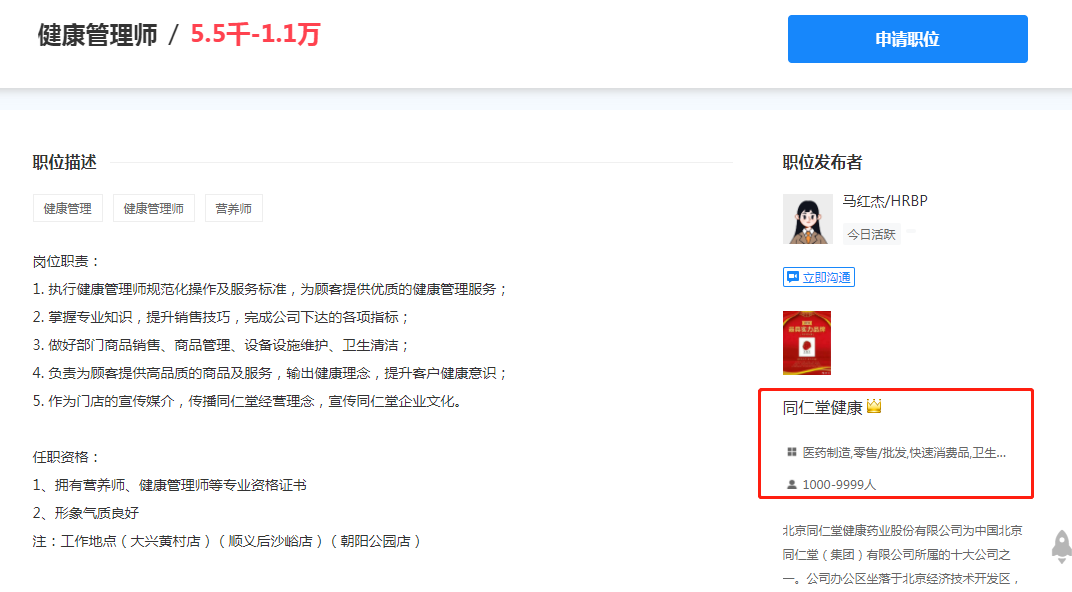The height and width of the screenshot is (592, 1072).
Task: Click the 任职资格 label
Action: [66, 457]
